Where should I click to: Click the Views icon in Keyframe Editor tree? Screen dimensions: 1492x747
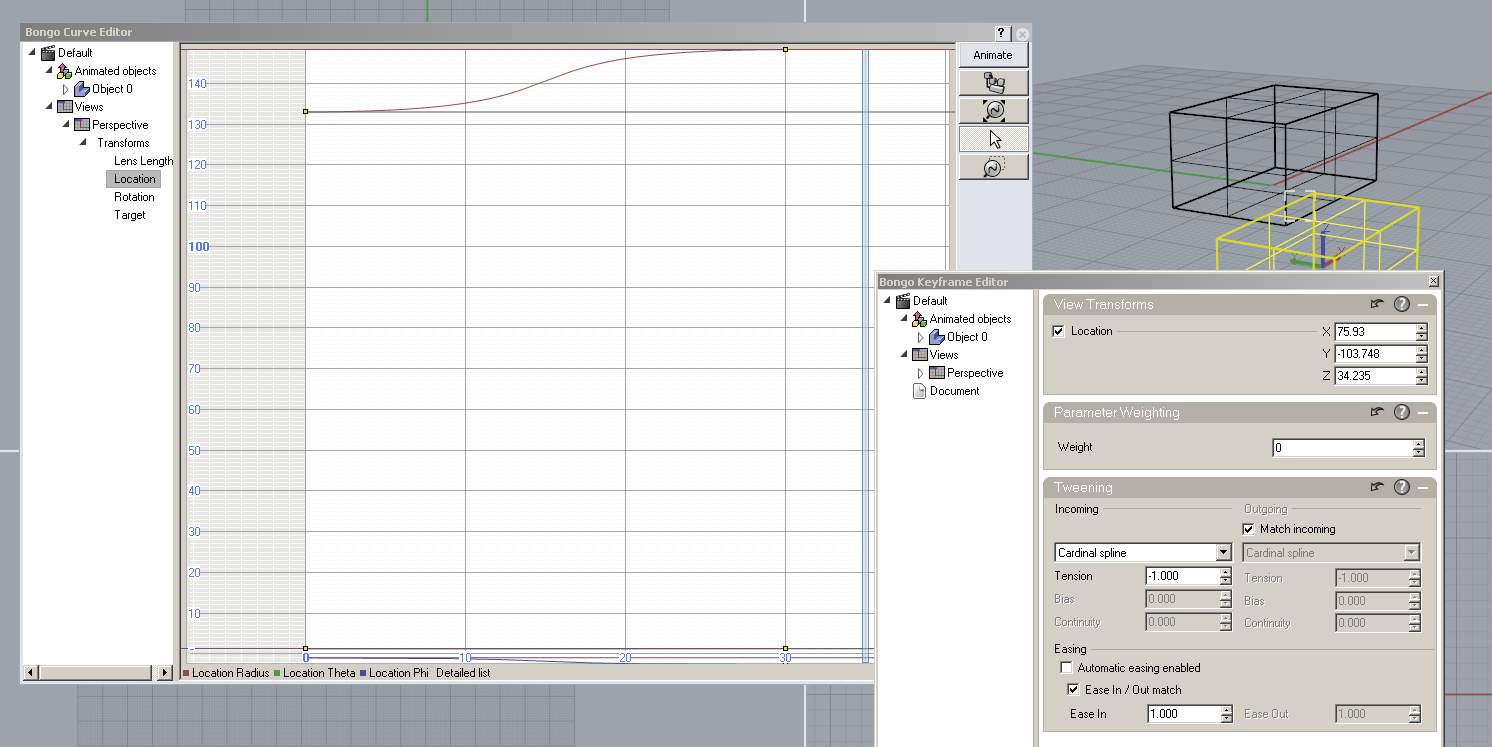click(x=919, y=355)
